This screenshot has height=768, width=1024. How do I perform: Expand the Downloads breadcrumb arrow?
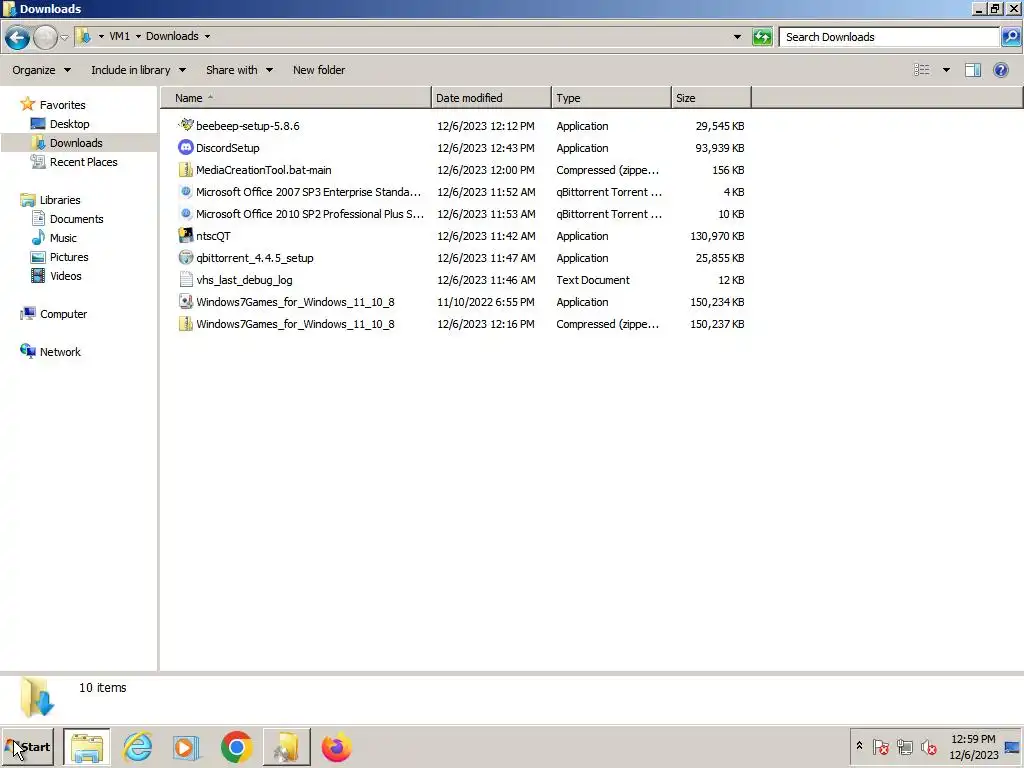click(x=207, y=37)
